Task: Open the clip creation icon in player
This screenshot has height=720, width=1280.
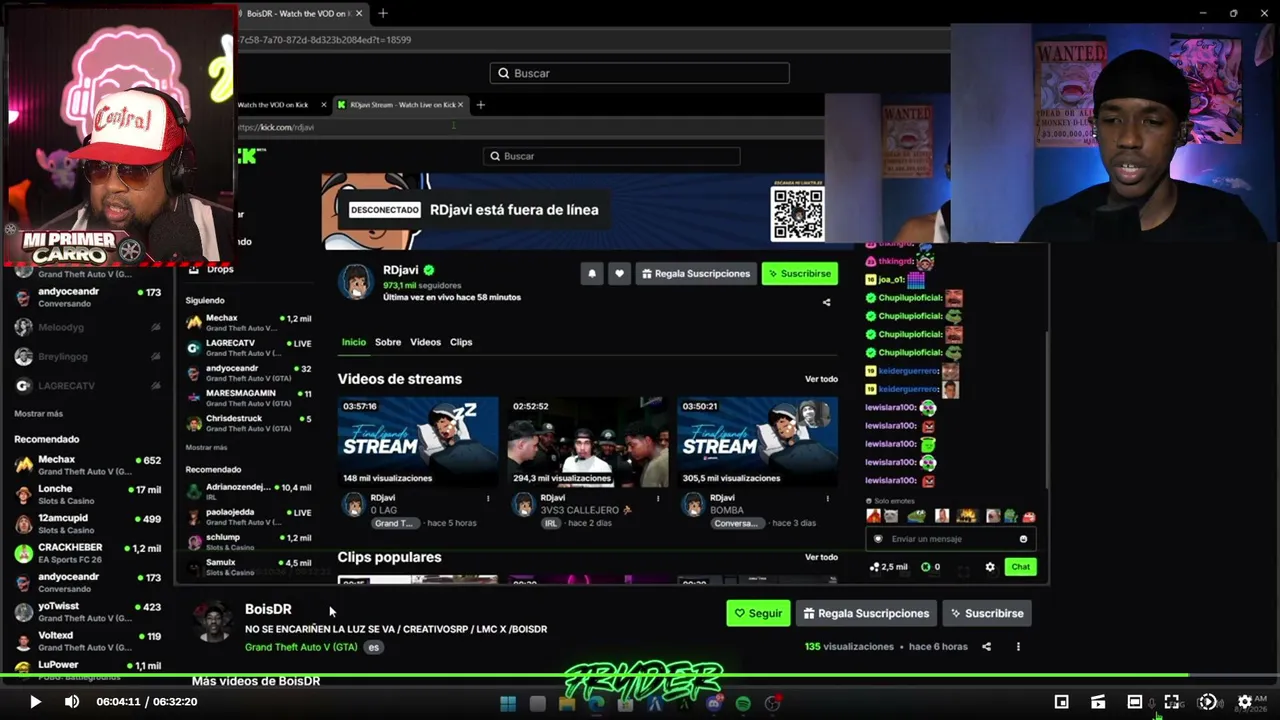Action: tap(1098, 702)
